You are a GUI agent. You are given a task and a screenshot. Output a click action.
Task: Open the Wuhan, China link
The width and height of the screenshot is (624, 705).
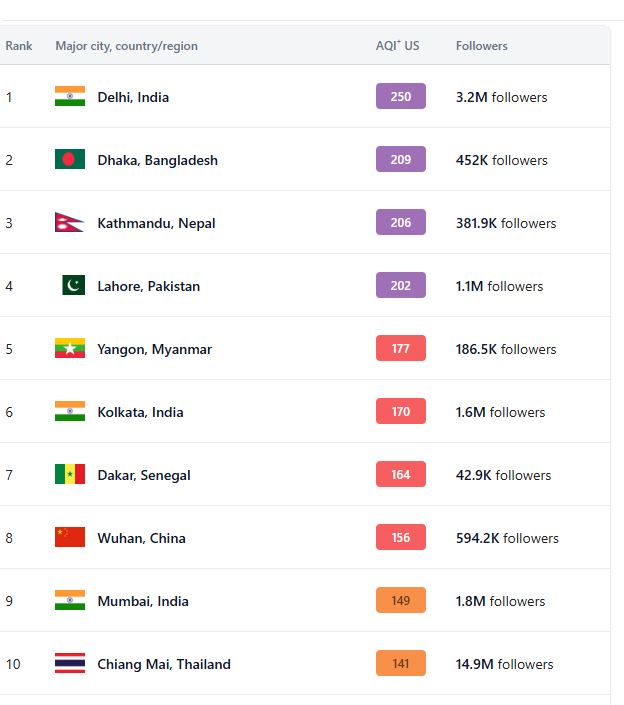(141, 538)
